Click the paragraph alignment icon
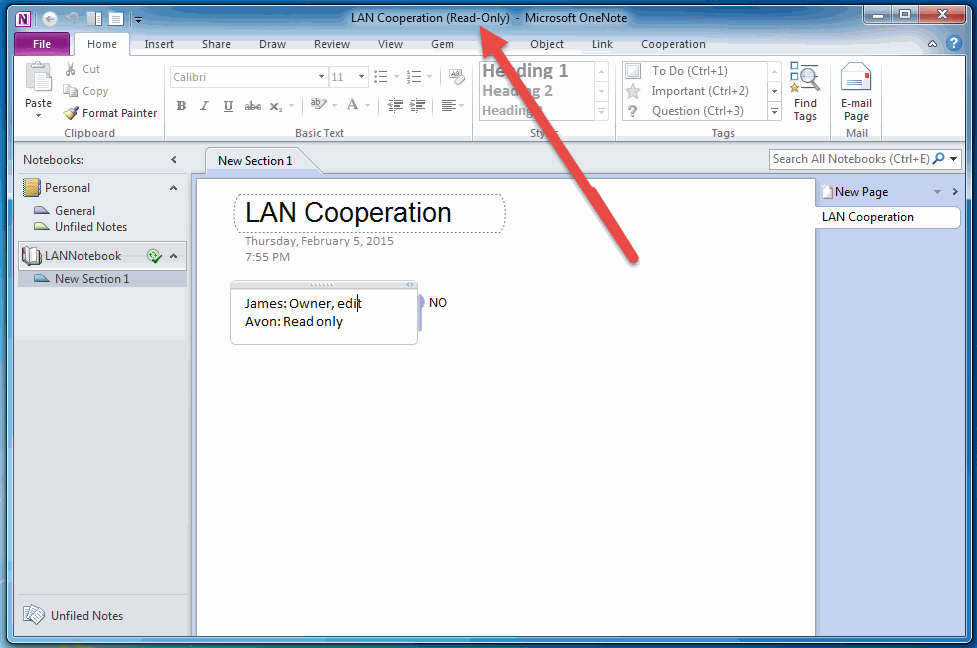The image size is (977, 648). pos(448,105)
